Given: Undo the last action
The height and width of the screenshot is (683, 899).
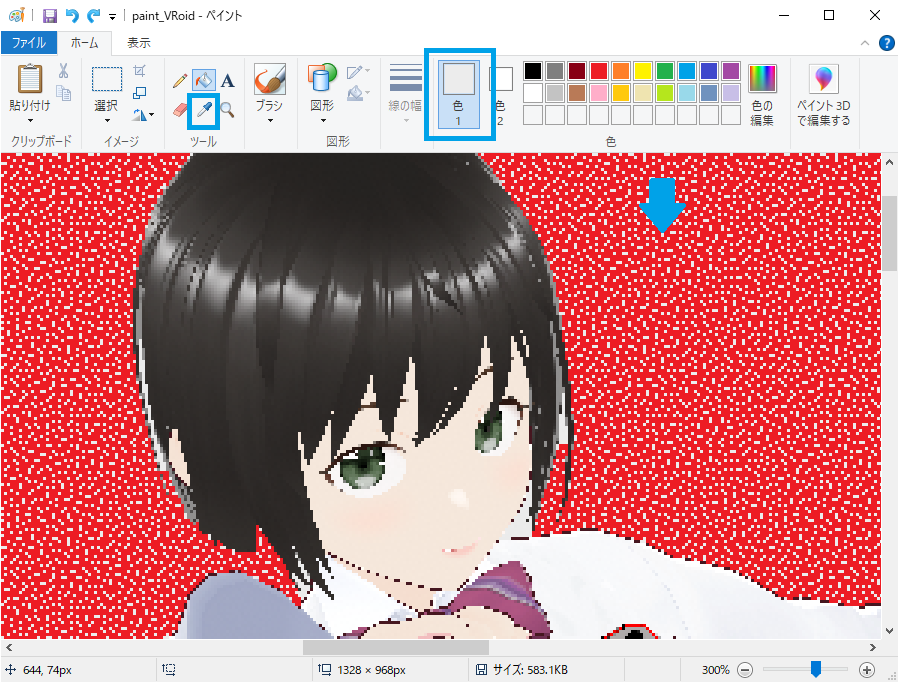Looking at the screenshot, I should coord(72,15).
